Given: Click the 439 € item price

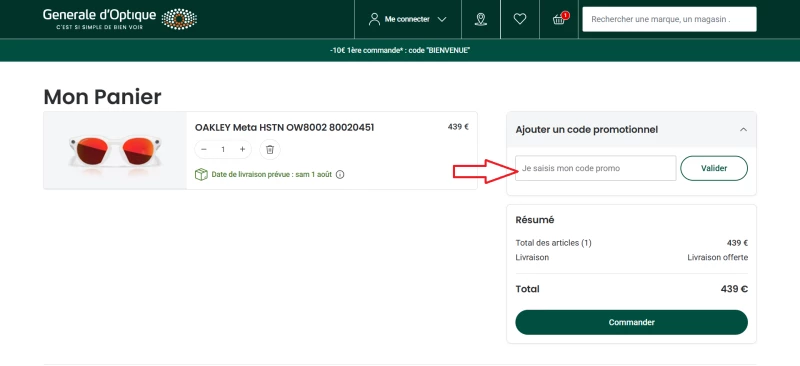Looking at the screenshot, I should (x=458, y=127).
